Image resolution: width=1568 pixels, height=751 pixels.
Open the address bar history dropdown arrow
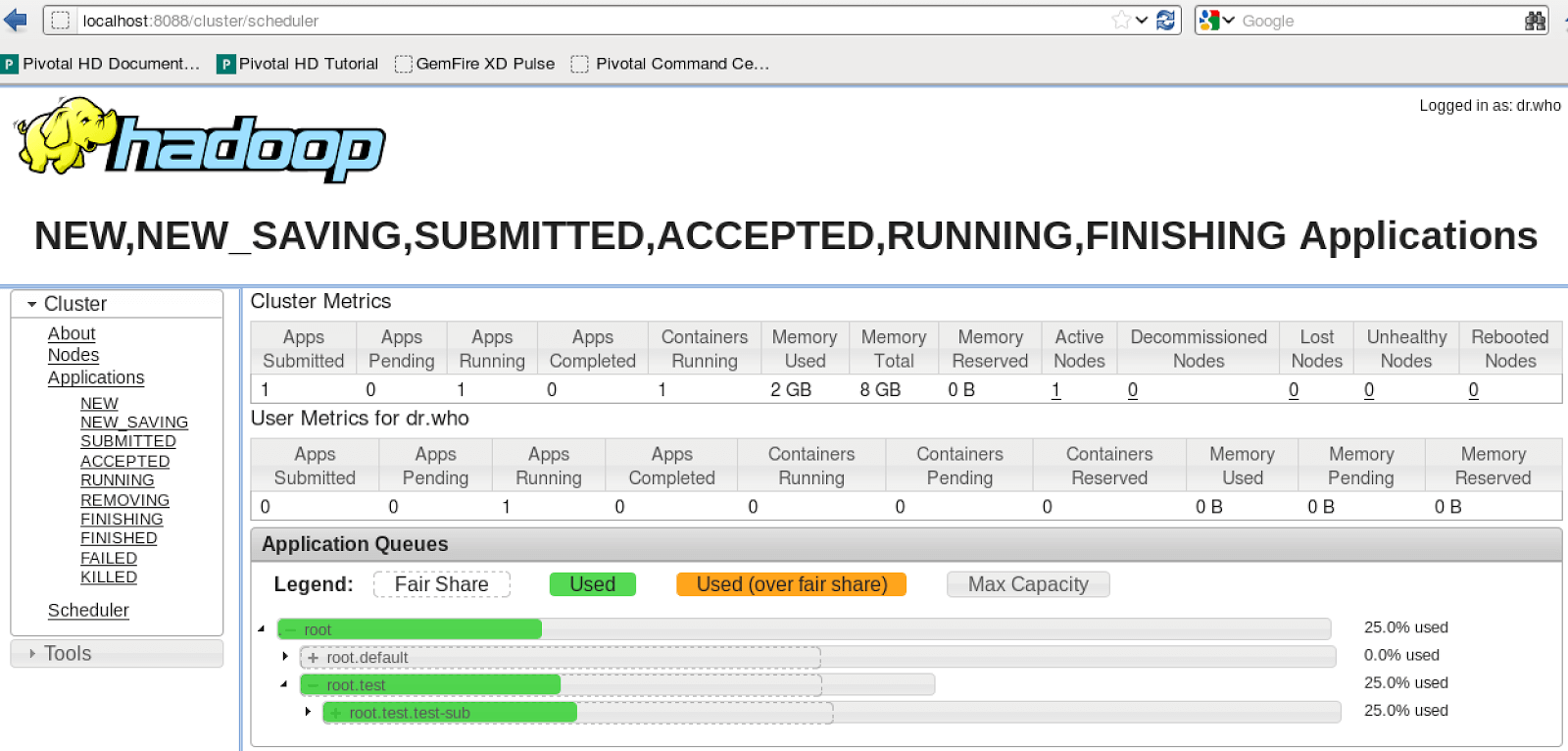pyautogui.click(x=1142, y=21)
